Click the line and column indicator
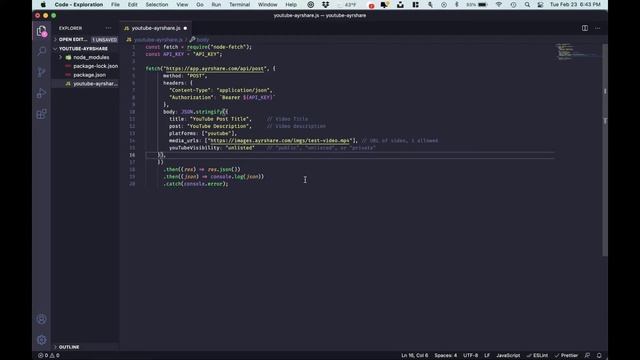640x360 pixels. tap(415, 355)
